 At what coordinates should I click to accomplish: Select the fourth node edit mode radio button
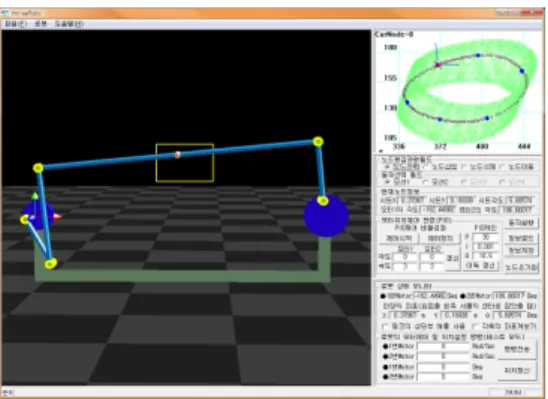click(502, 167)
